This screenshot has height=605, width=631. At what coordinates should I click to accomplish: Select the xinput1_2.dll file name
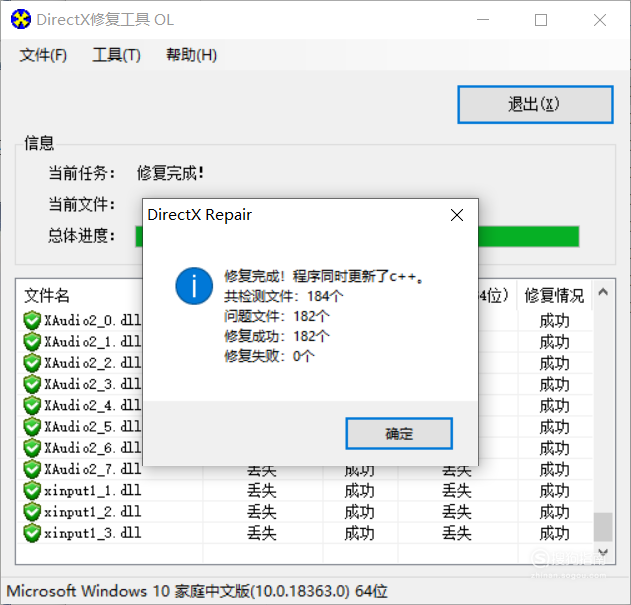93,512
